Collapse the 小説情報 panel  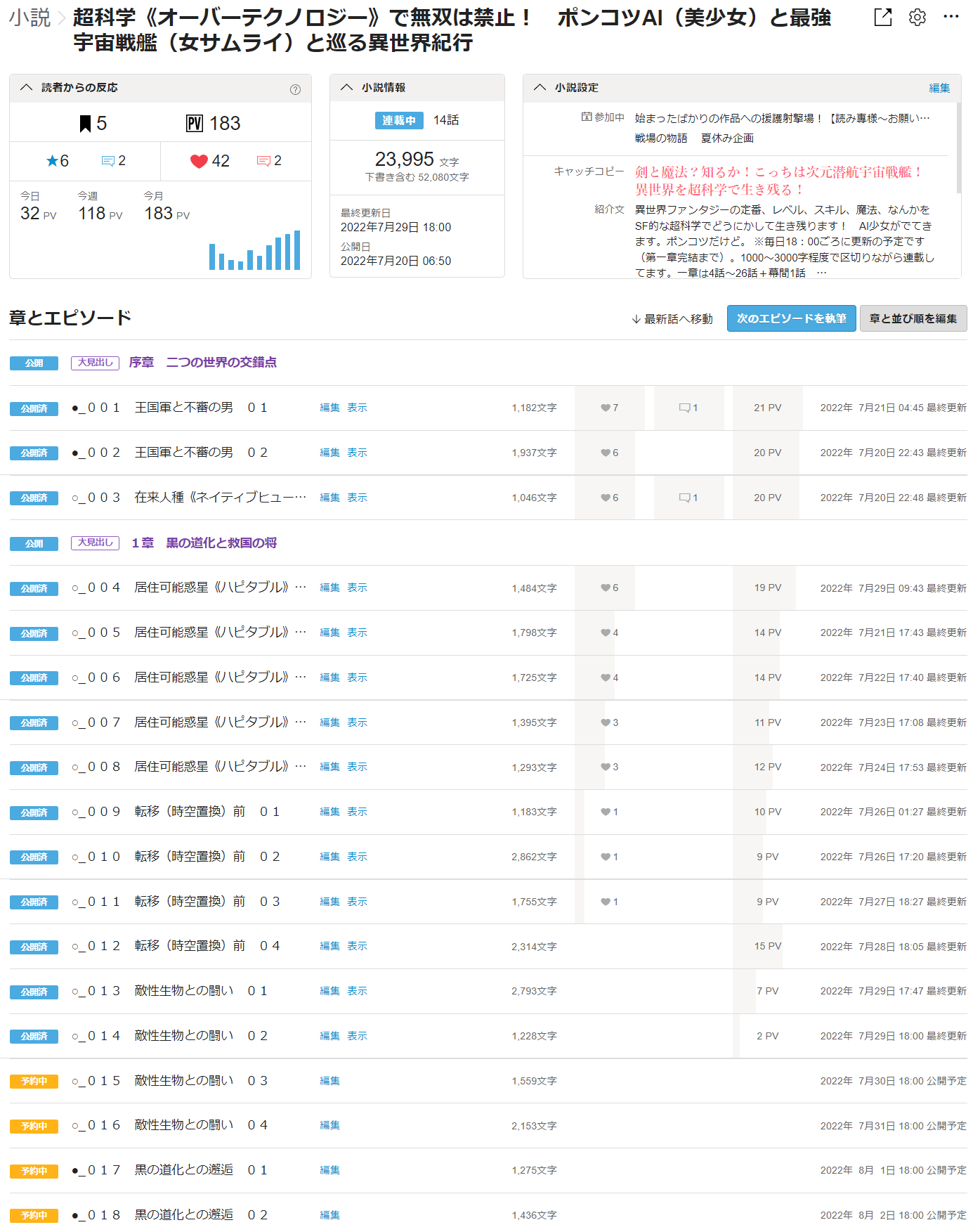[346, 87]
